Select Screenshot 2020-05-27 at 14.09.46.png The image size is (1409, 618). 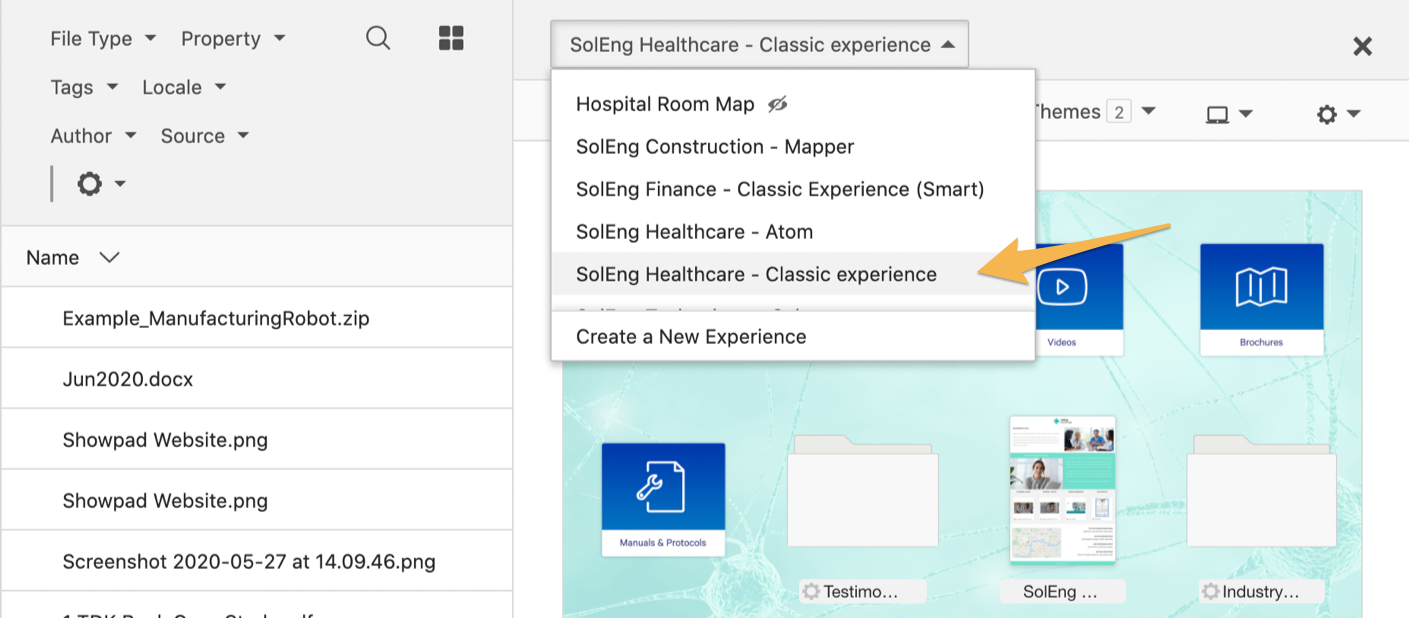coord(257,562)
